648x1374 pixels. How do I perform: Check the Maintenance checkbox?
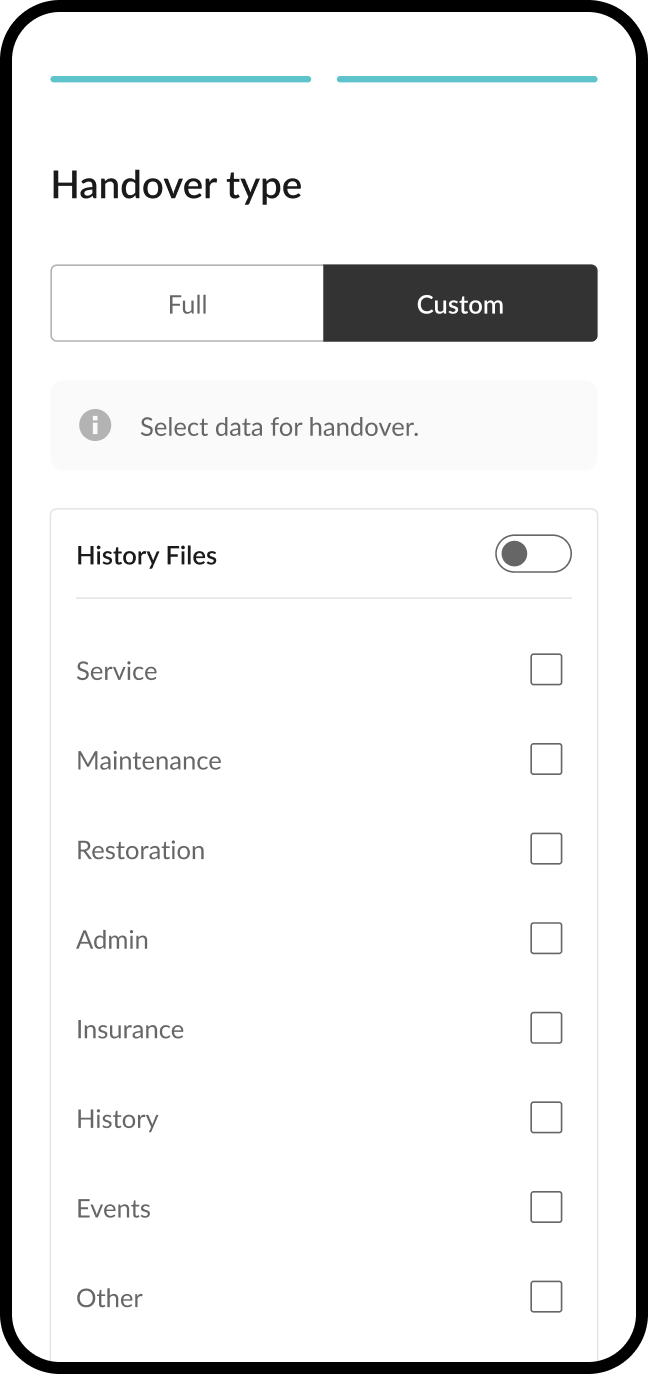[546, 758]
